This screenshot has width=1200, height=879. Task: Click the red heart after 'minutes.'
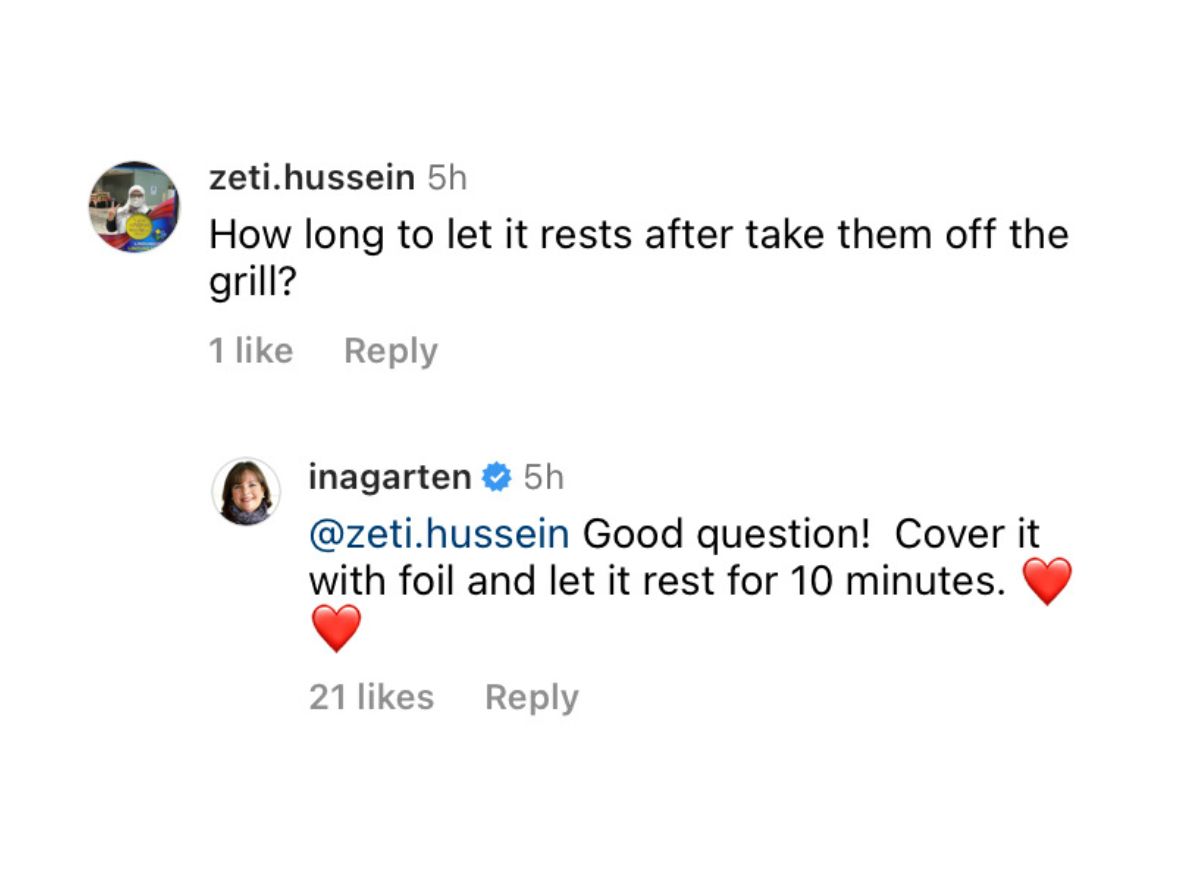[x=1047, y=582]
